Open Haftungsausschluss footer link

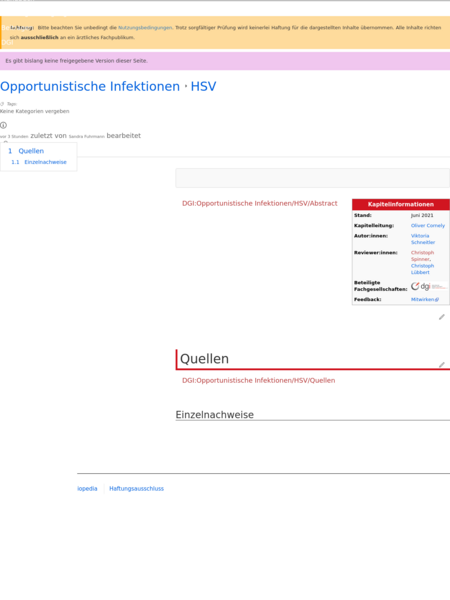tap(137, 489)
